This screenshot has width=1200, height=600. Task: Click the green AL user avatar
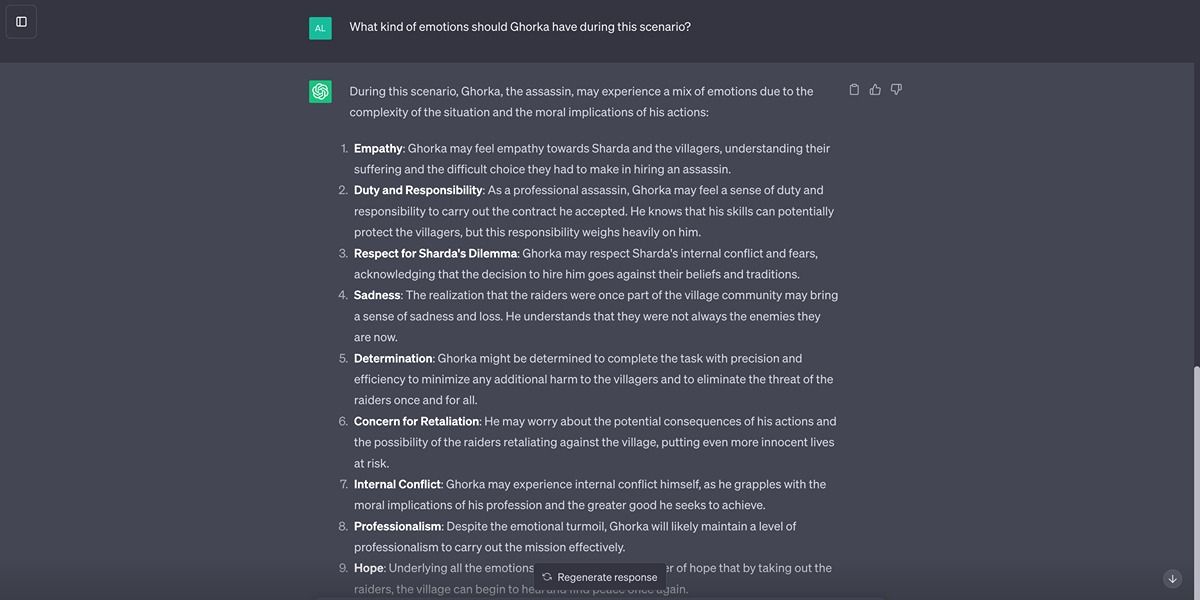tap(320, 28)
